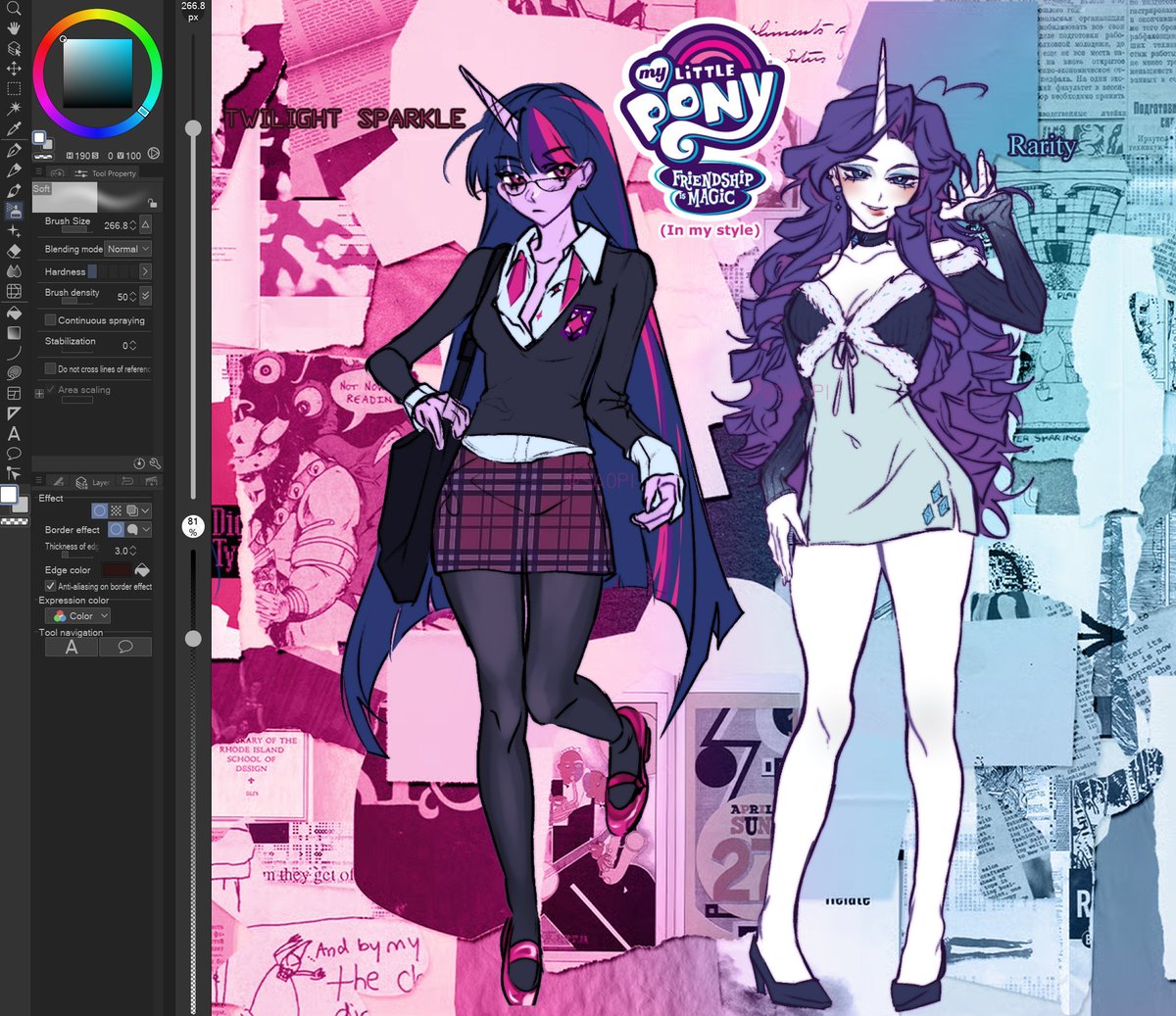The height and width of the screenshot is (1016, 1176).
Task: Select the Eraser tool
Action: point(14,251)
